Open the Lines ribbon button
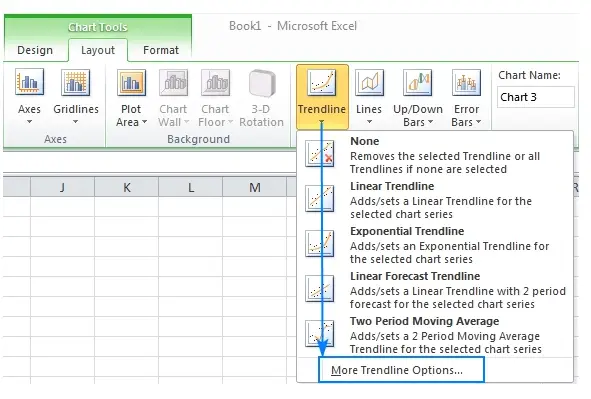 pyautogui.click(x=369, y=96)
